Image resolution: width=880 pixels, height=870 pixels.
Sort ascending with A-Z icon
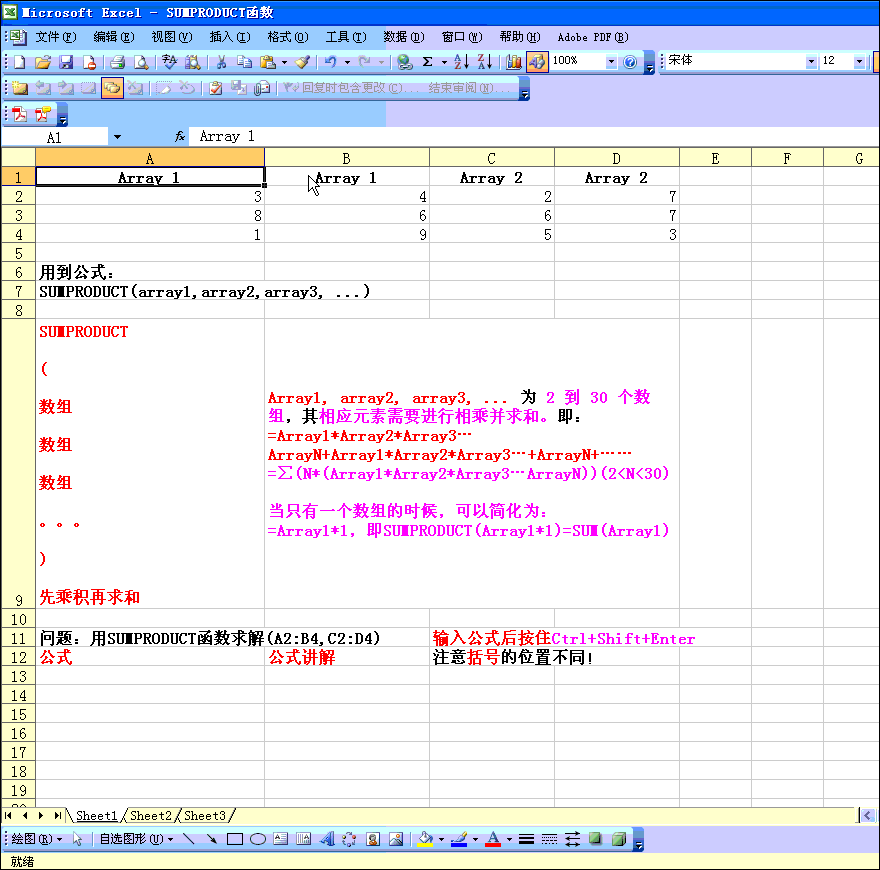click(461, 62)
